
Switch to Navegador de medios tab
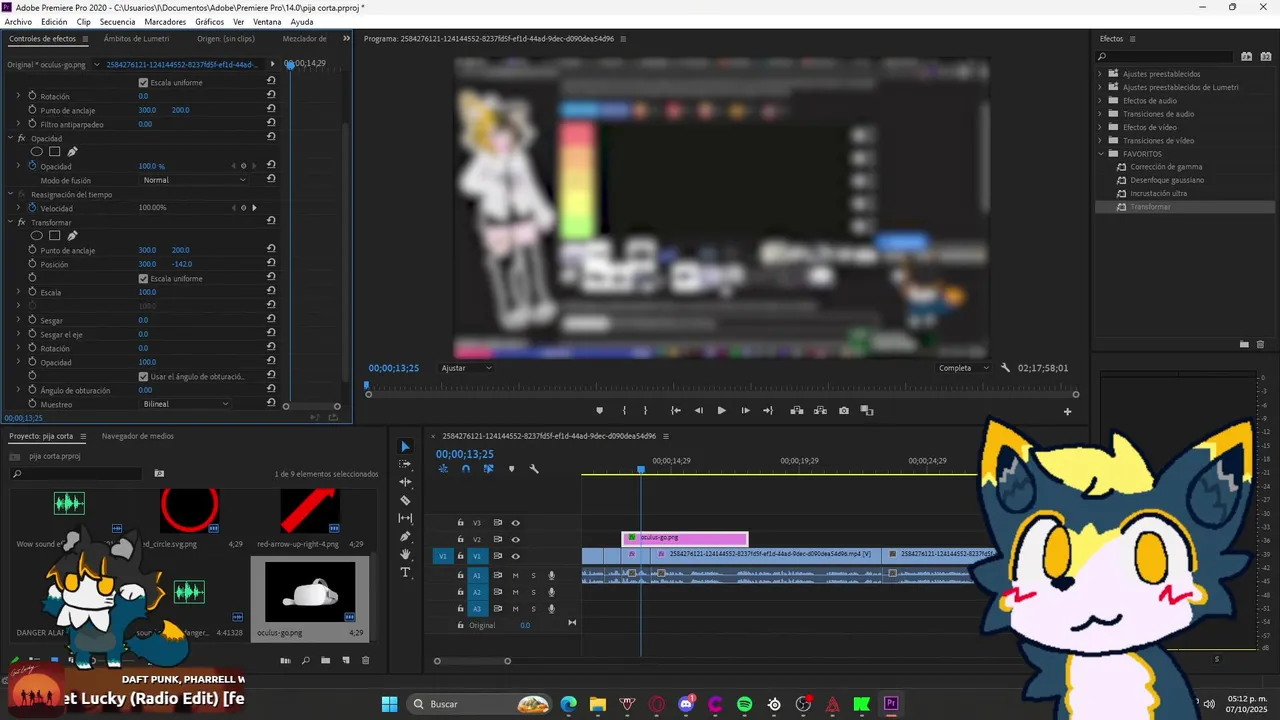click(x=137, y=436)
